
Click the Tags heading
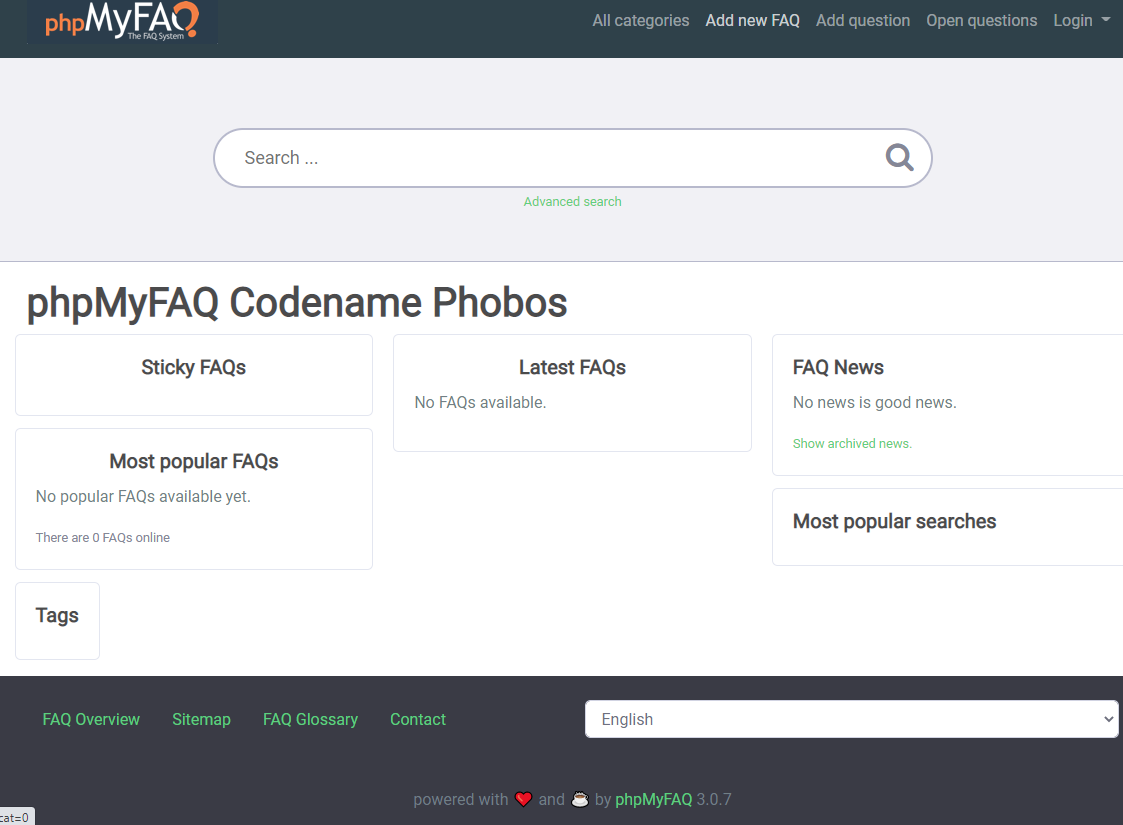pos(57,615)
